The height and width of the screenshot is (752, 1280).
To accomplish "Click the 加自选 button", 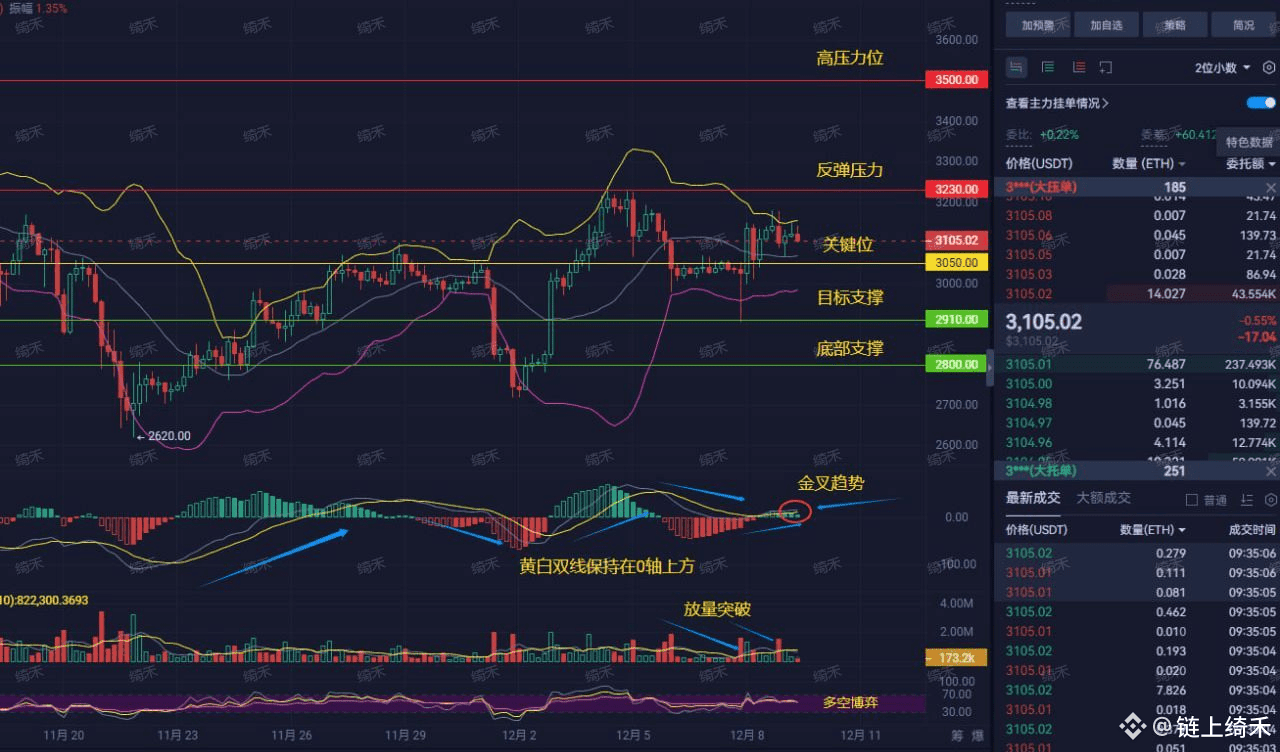I will (x=1106, y=25).
